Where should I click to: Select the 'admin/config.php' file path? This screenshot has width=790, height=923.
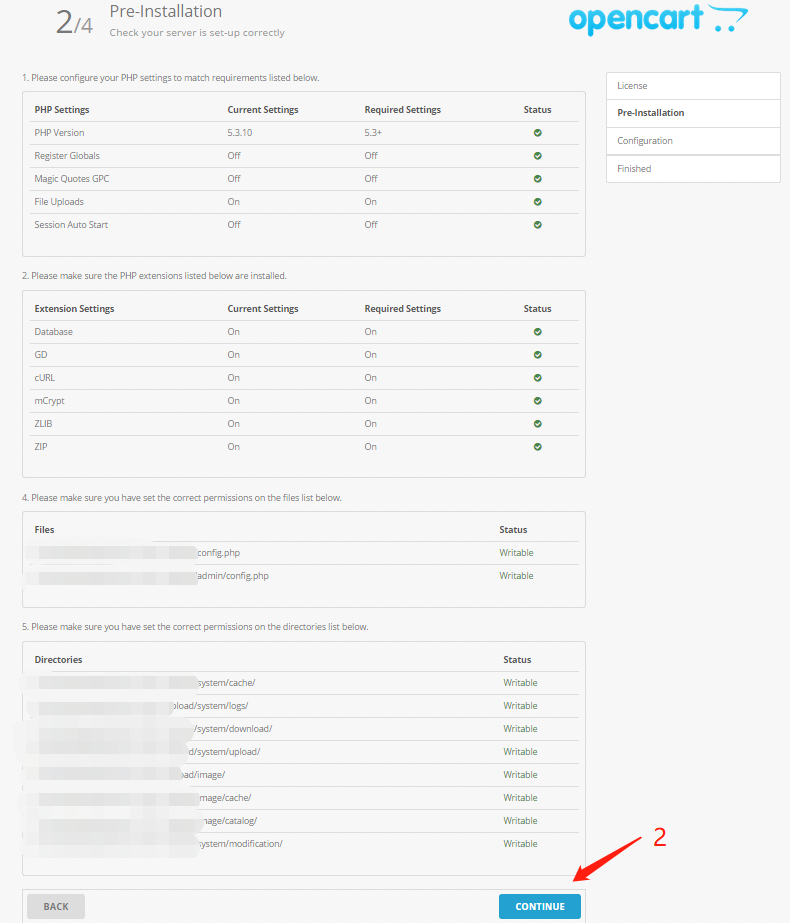[x=233, y=576]
